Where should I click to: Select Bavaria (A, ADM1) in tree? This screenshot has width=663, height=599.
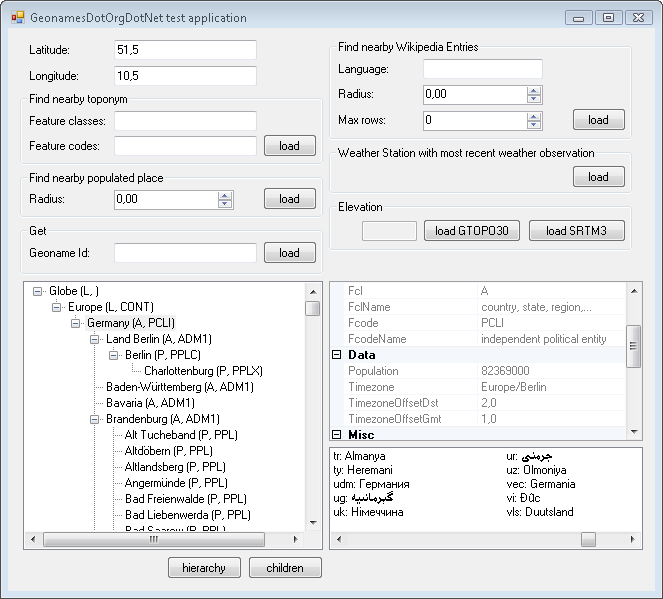[x=150, y=403]
